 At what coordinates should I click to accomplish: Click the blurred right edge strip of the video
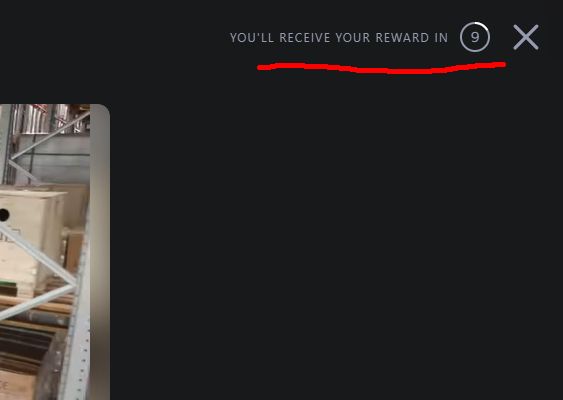click(100, 251)
